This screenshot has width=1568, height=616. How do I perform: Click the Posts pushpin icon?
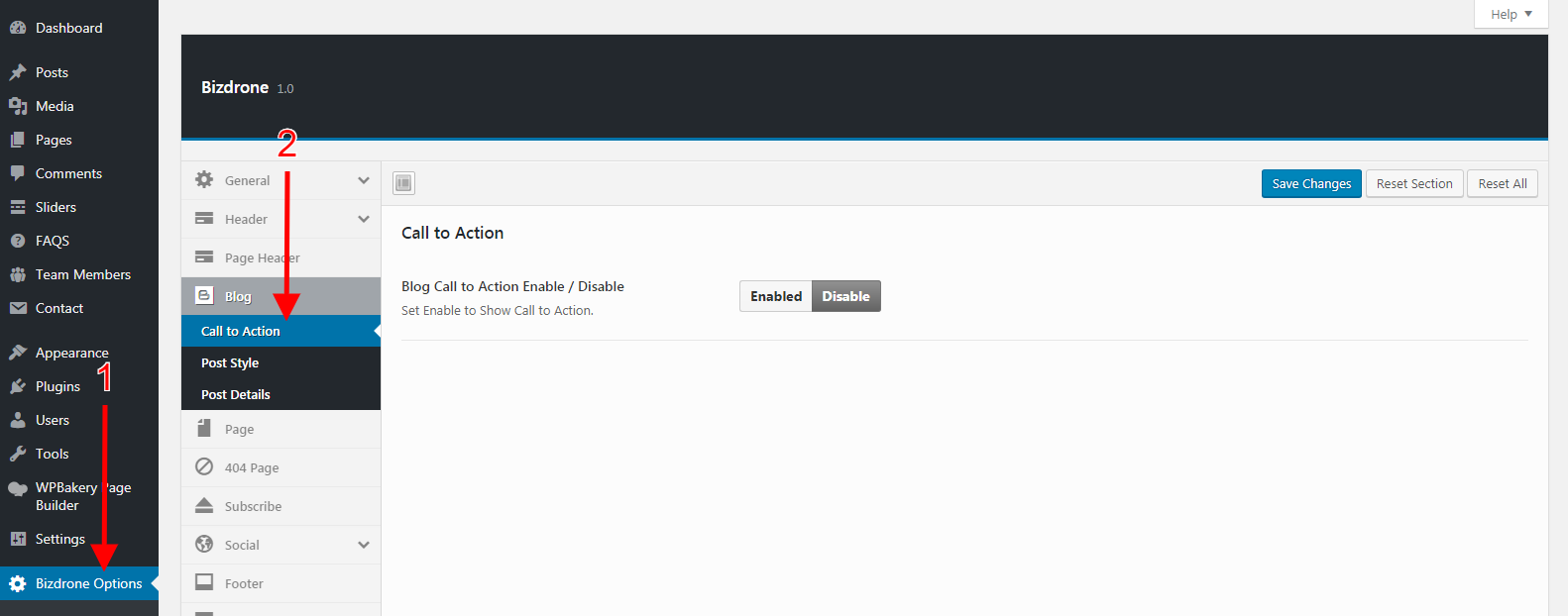point(18,72)
